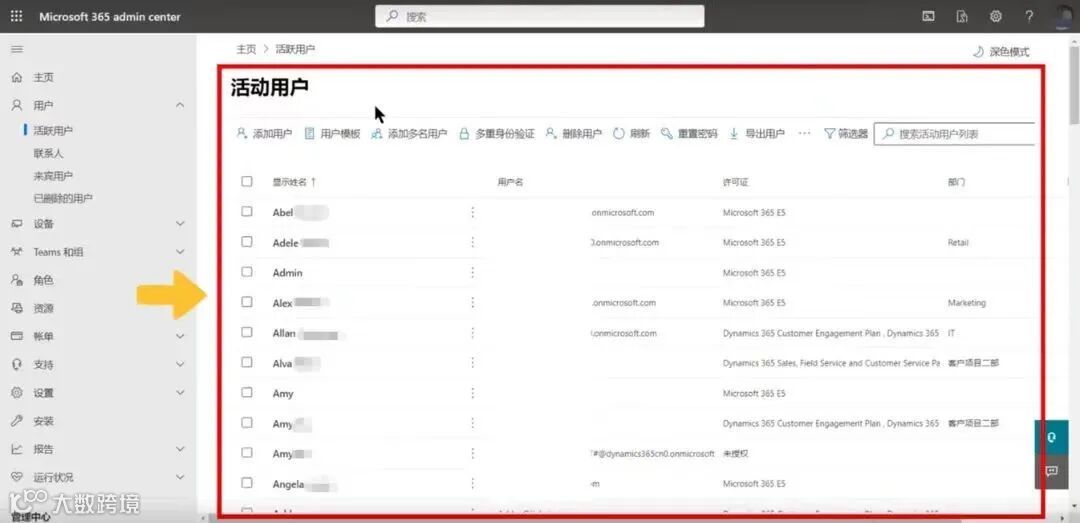
Task: Open the teal help assistant button
Action: coord(1051,437)
